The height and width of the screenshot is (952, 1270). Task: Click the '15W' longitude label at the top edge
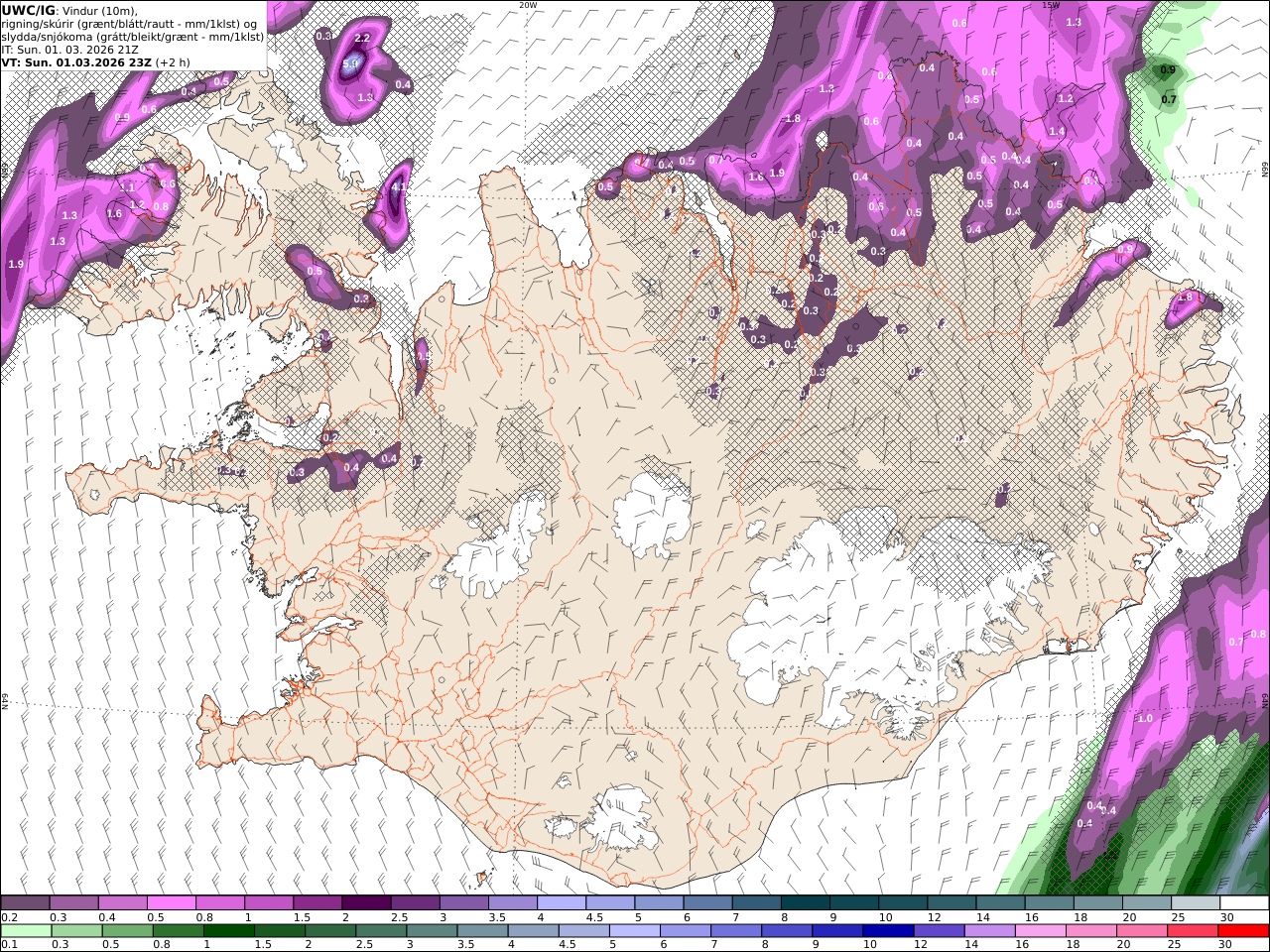pos(1051,5)
